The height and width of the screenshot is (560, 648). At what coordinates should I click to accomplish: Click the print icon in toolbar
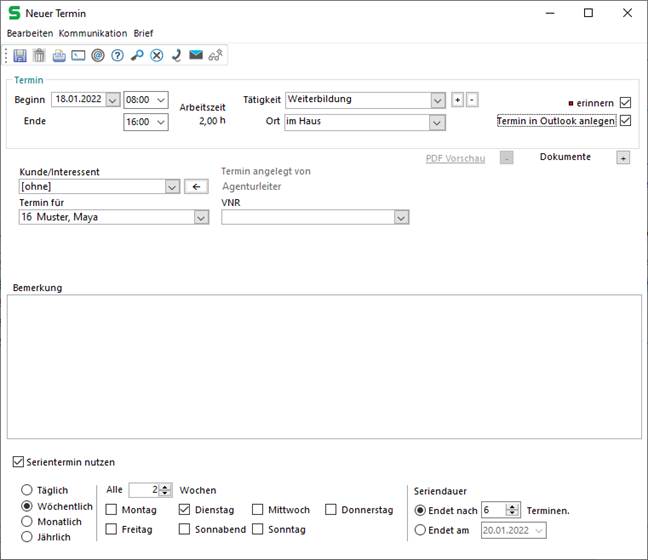point(59,55)
